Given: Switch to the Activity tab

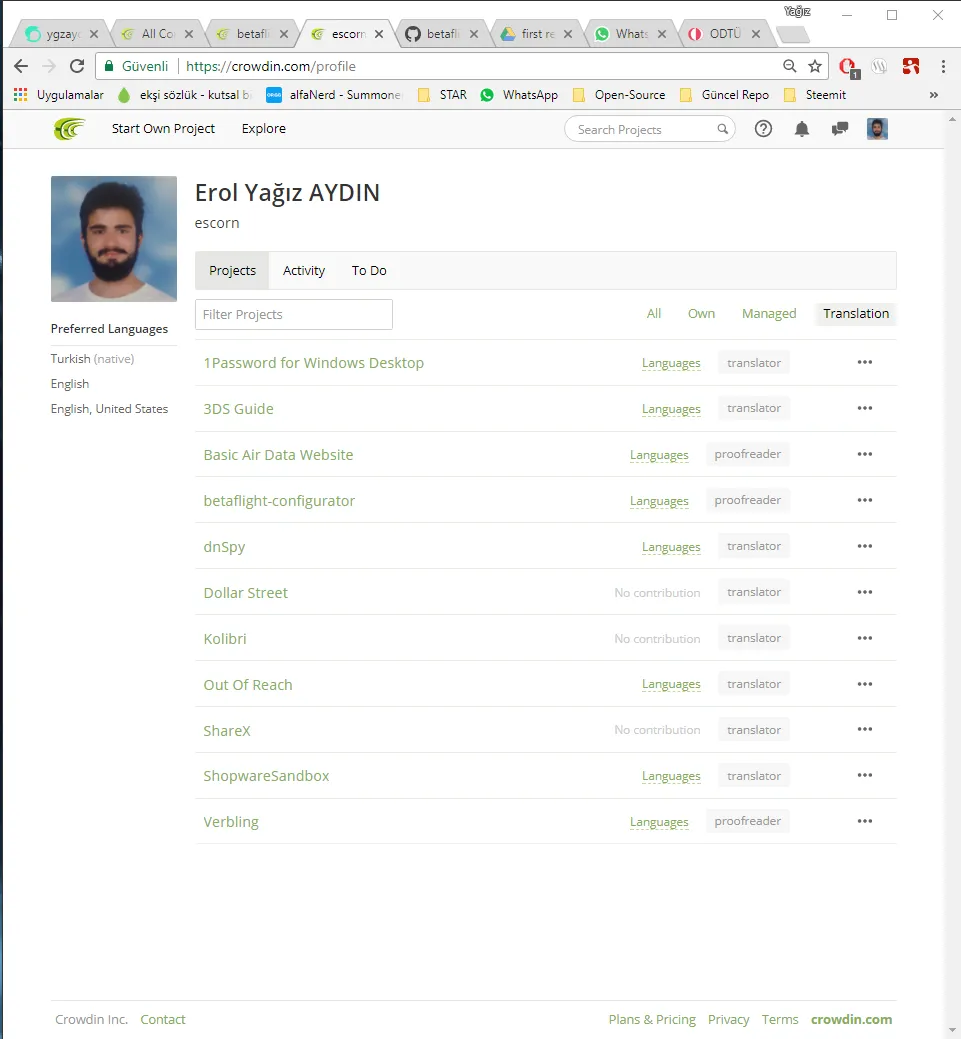Looking at the screenshot, I should click(x=304, y=270).
